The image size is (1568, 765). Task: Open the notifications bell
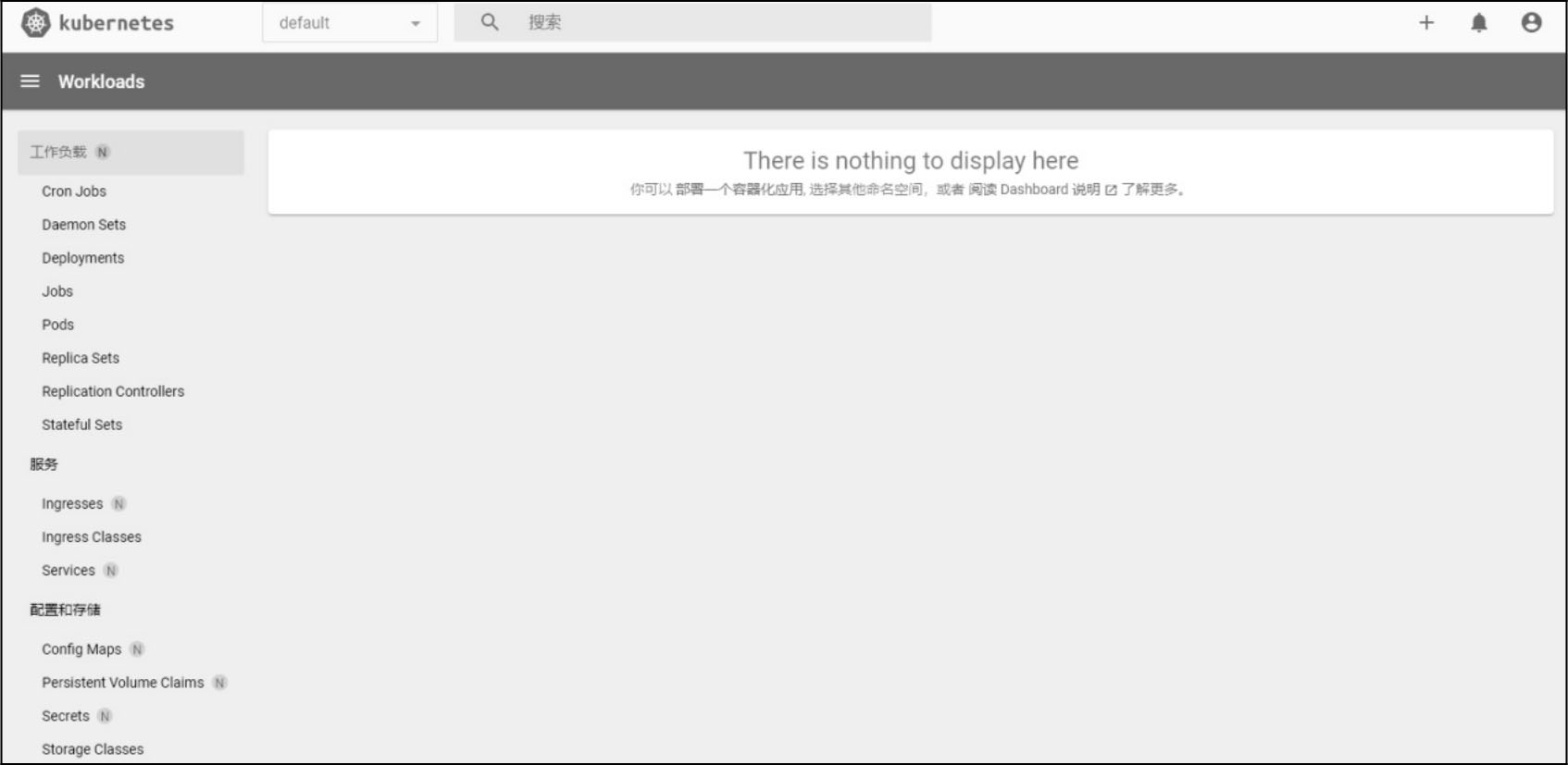1479,23
